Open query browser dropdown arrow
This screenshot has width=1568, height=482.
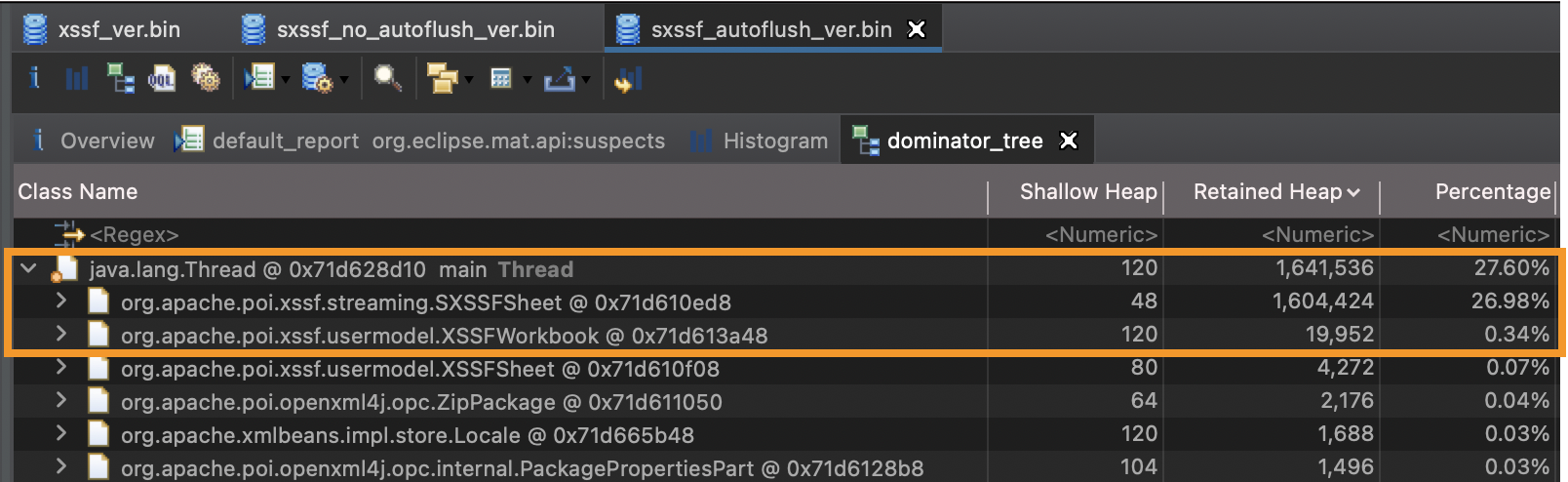click(x=344, y=80)
